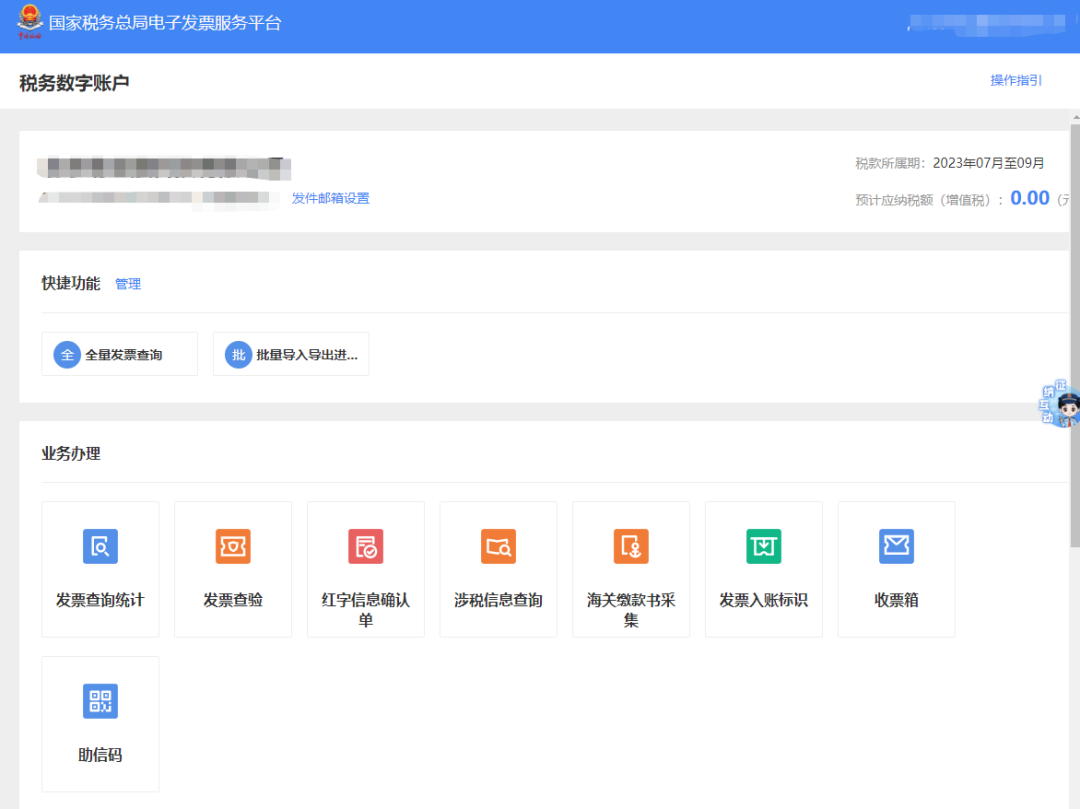
Task: Click the tax bureau emblem logo
Action: [x=30, y=22]
